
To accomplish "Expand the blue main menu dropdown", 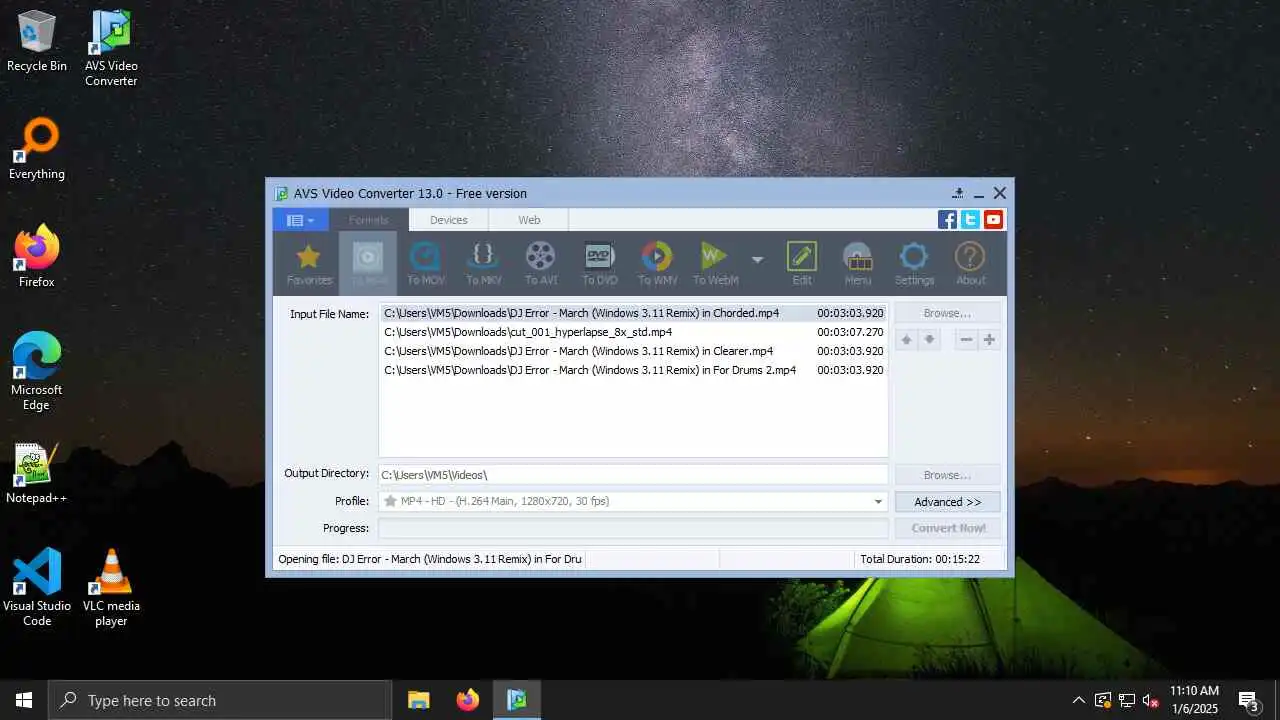I will click(300, 220).
